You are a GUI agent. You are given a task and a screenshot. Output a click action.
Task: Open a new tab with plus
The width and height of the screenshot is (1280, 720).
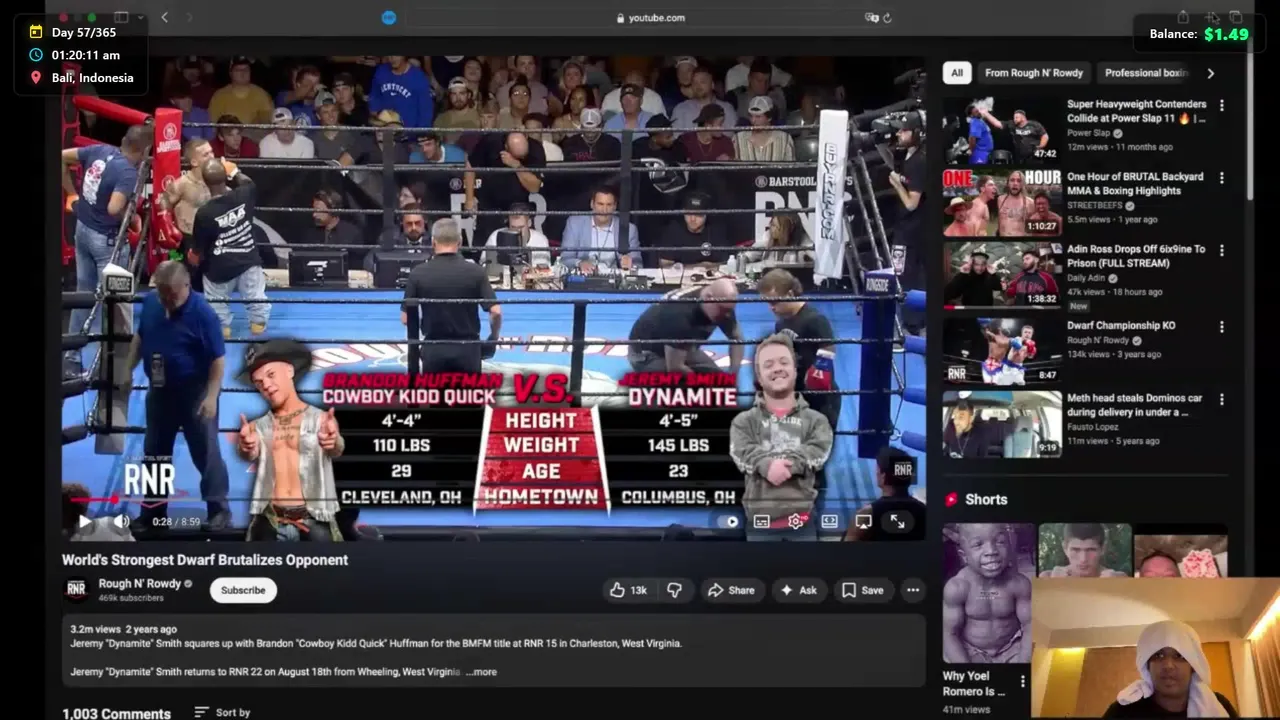[x=1212, y=17]
